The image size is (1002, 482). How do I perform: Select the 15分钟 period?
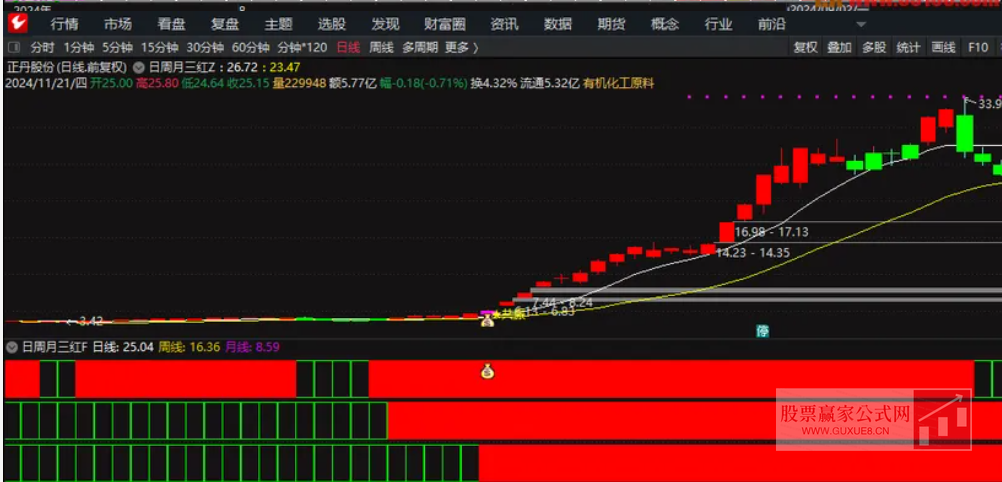(x=160, y=47)
